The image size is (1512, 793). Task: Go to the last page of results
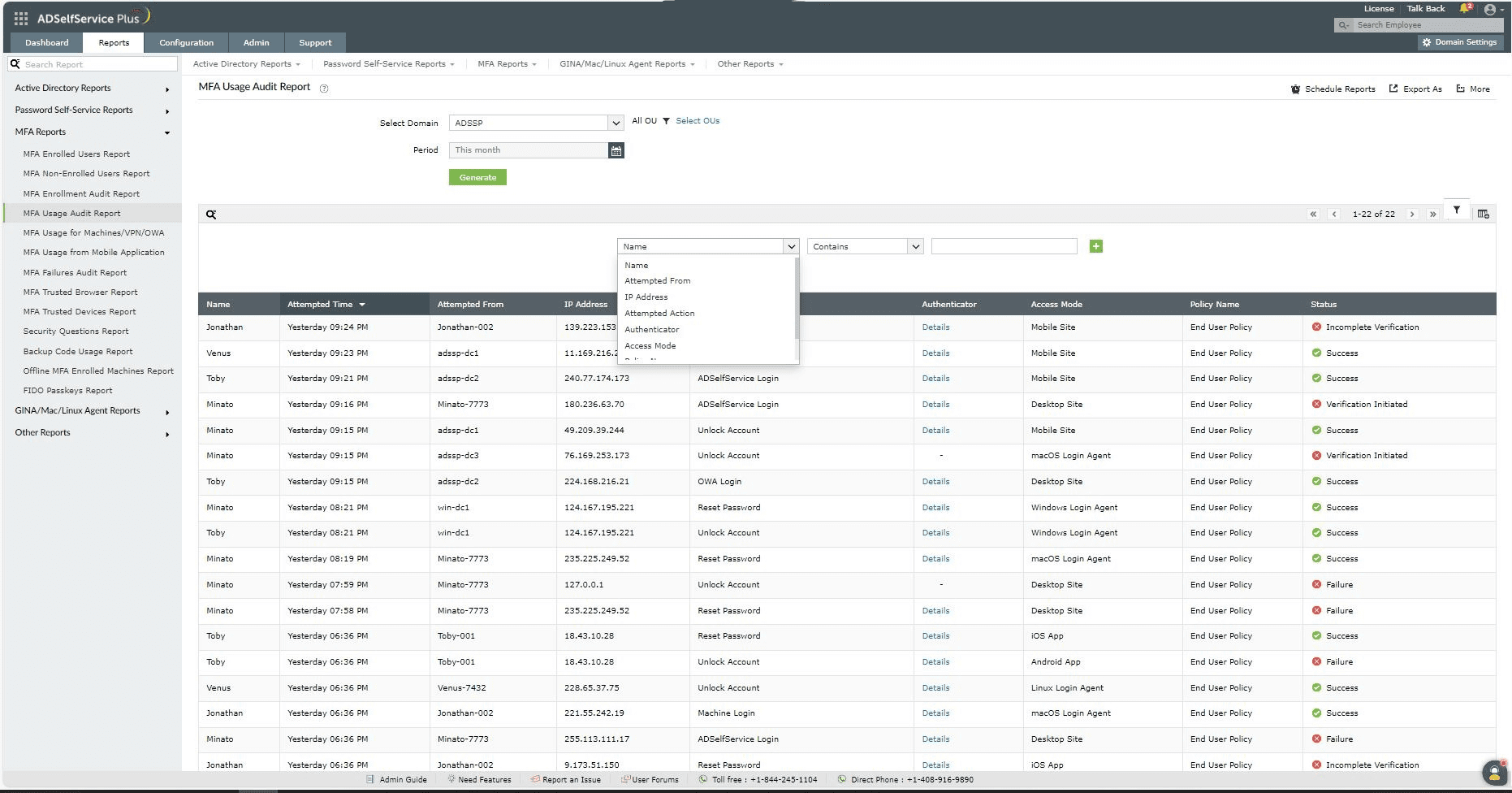pos(1432,214)
